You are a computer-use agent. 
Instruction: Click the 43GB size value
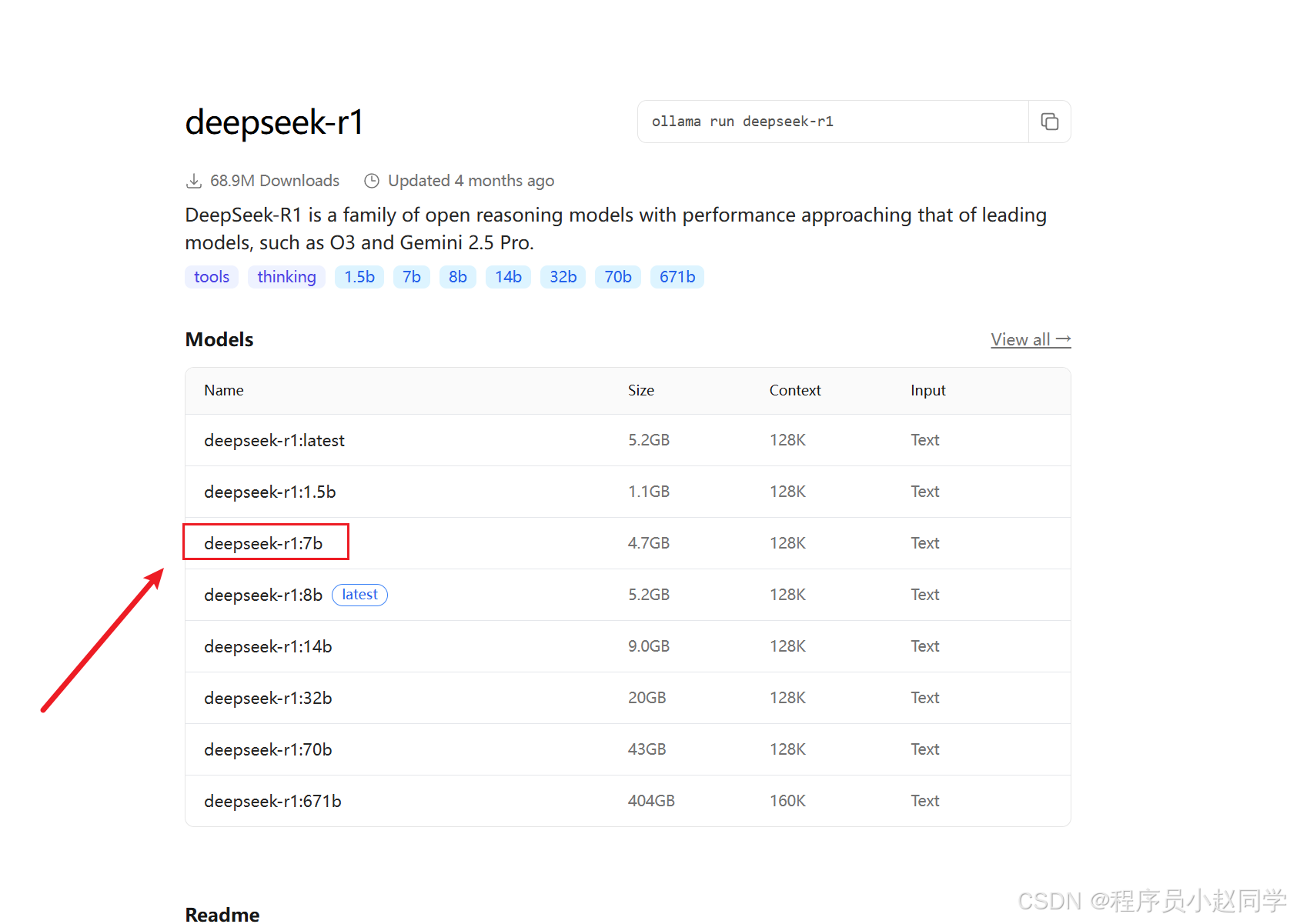point(647,749)
